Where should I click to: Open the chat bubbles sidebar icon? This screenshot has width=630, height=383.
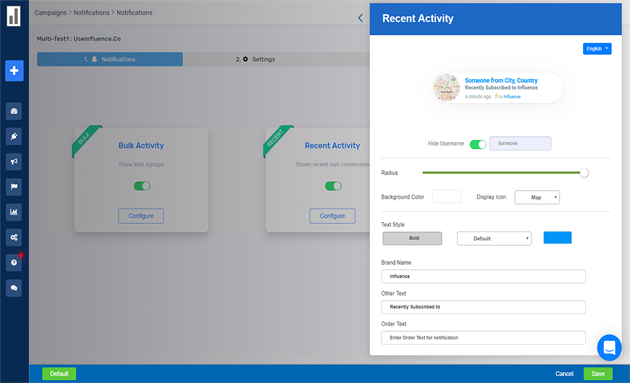tap(14, 288)
